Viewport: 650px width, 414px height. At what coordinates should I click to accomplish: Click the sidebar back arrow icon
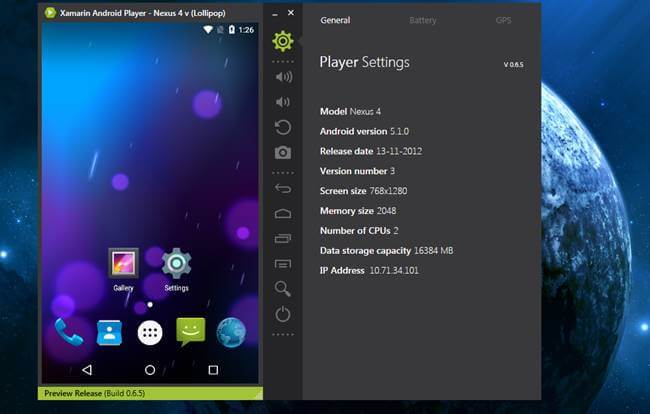pyautogui.click(x=283, y=189)
